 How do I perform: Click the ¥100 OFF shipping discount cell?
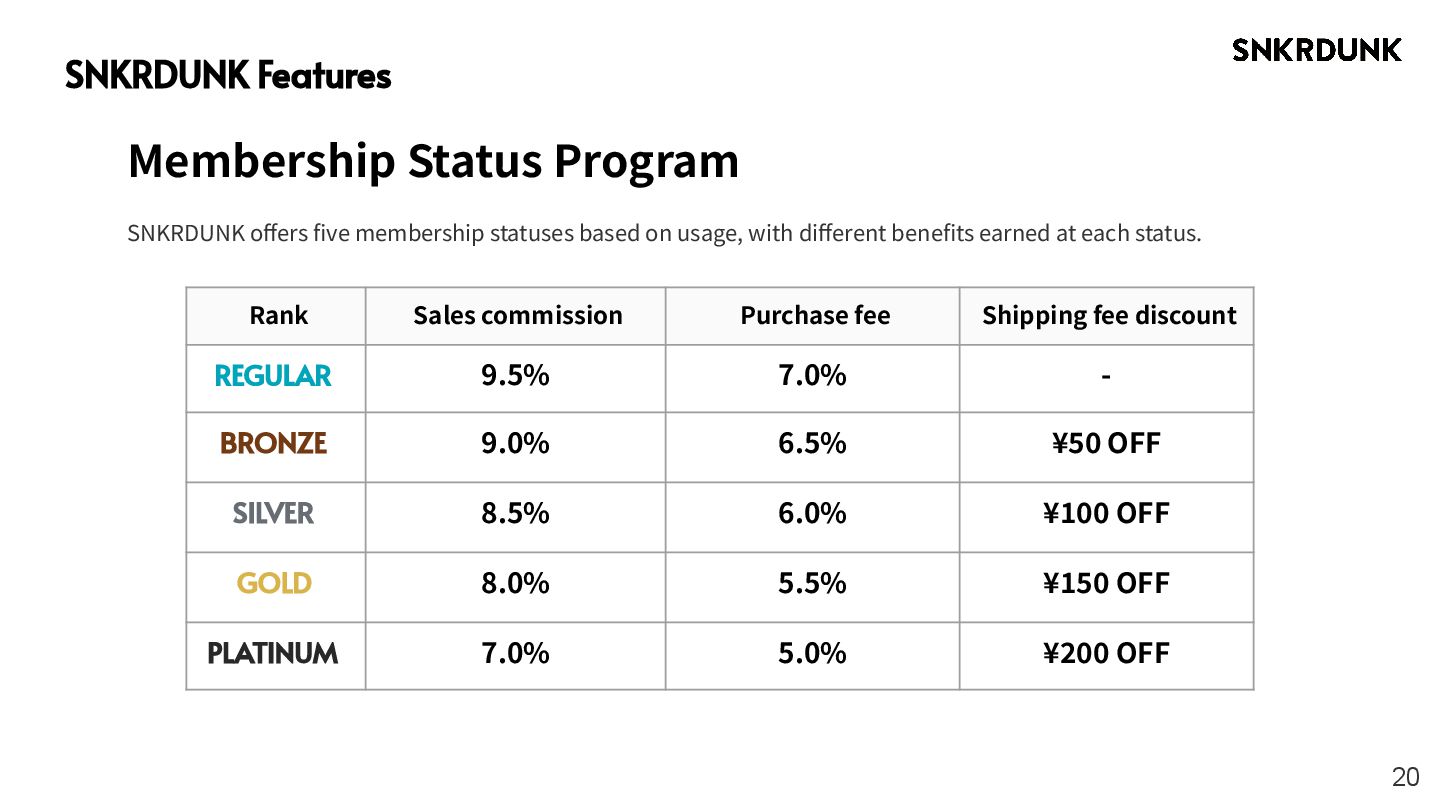pyautogui.click(x=1106, y=513)
